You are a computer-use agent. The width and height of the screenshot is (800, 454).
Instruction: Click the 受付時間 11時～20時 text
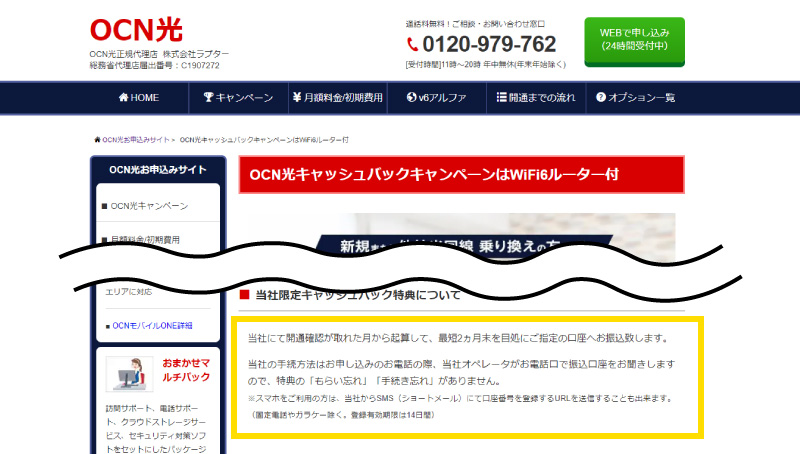[x=485, y=65]
